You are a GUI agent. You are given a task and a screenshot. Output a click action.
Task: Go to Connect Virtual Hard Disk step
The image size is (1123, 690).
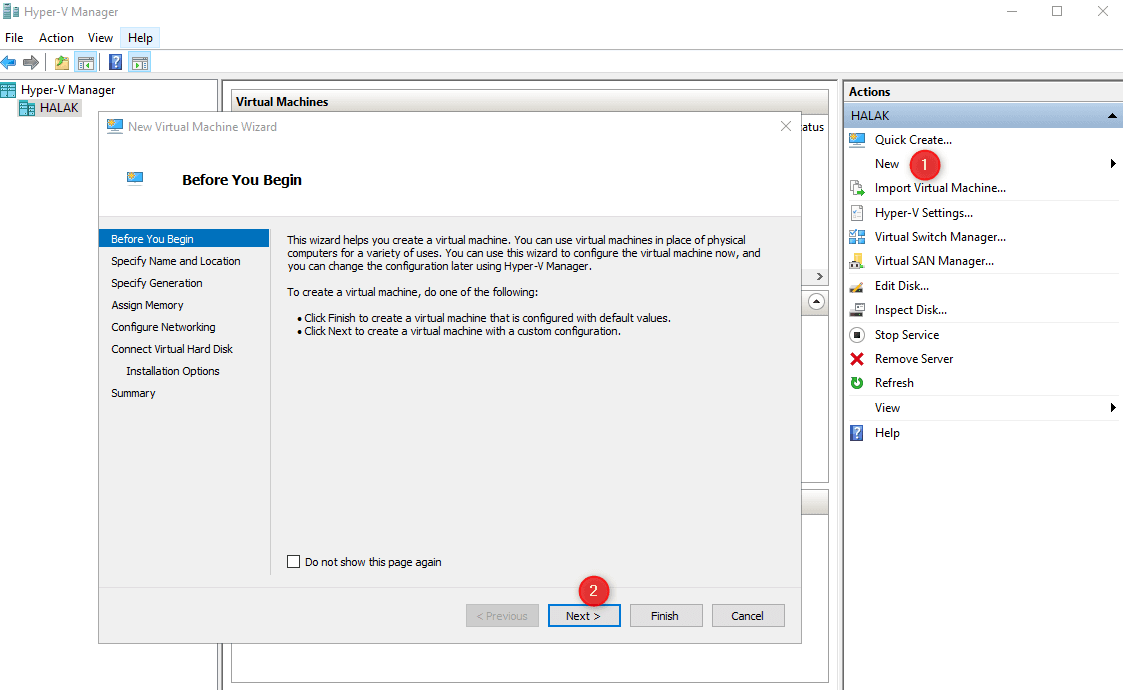point(172,349)
